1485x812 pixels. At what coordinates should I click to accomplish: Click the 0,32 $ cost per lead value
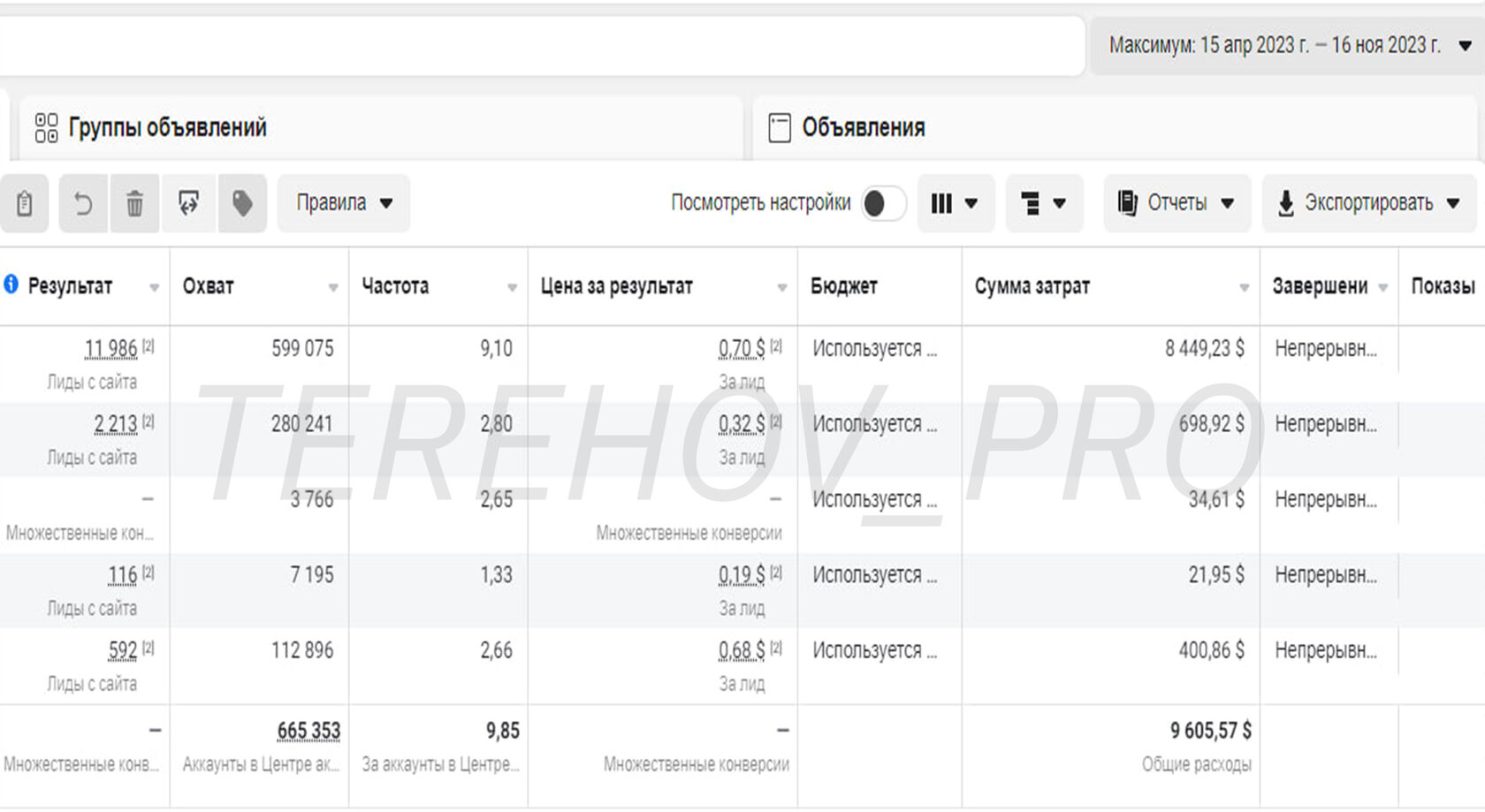pos(742,424)
